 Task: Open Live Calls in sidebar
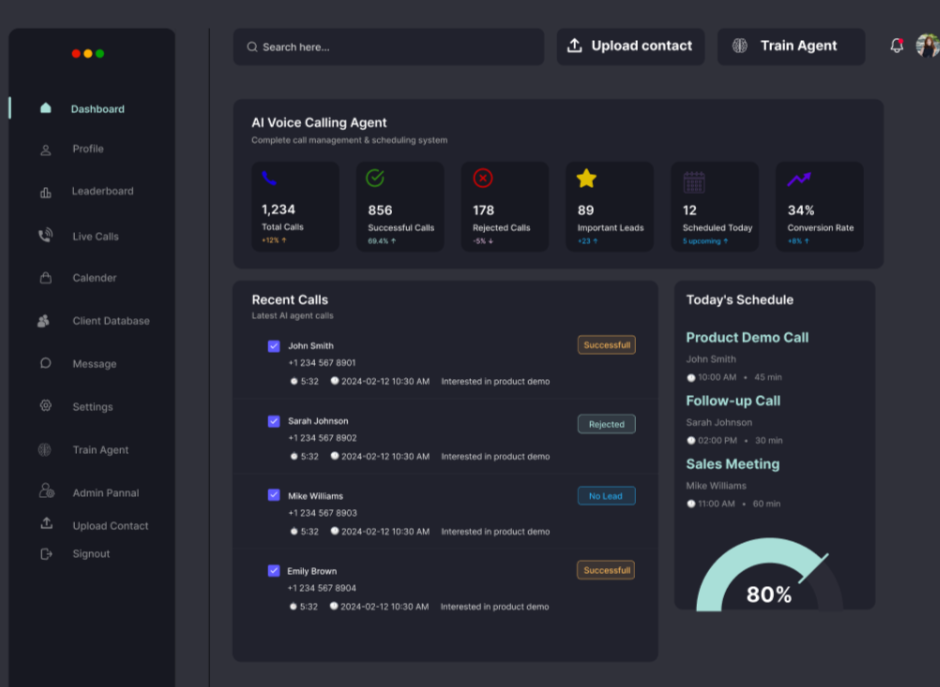(x=95, y=236)
